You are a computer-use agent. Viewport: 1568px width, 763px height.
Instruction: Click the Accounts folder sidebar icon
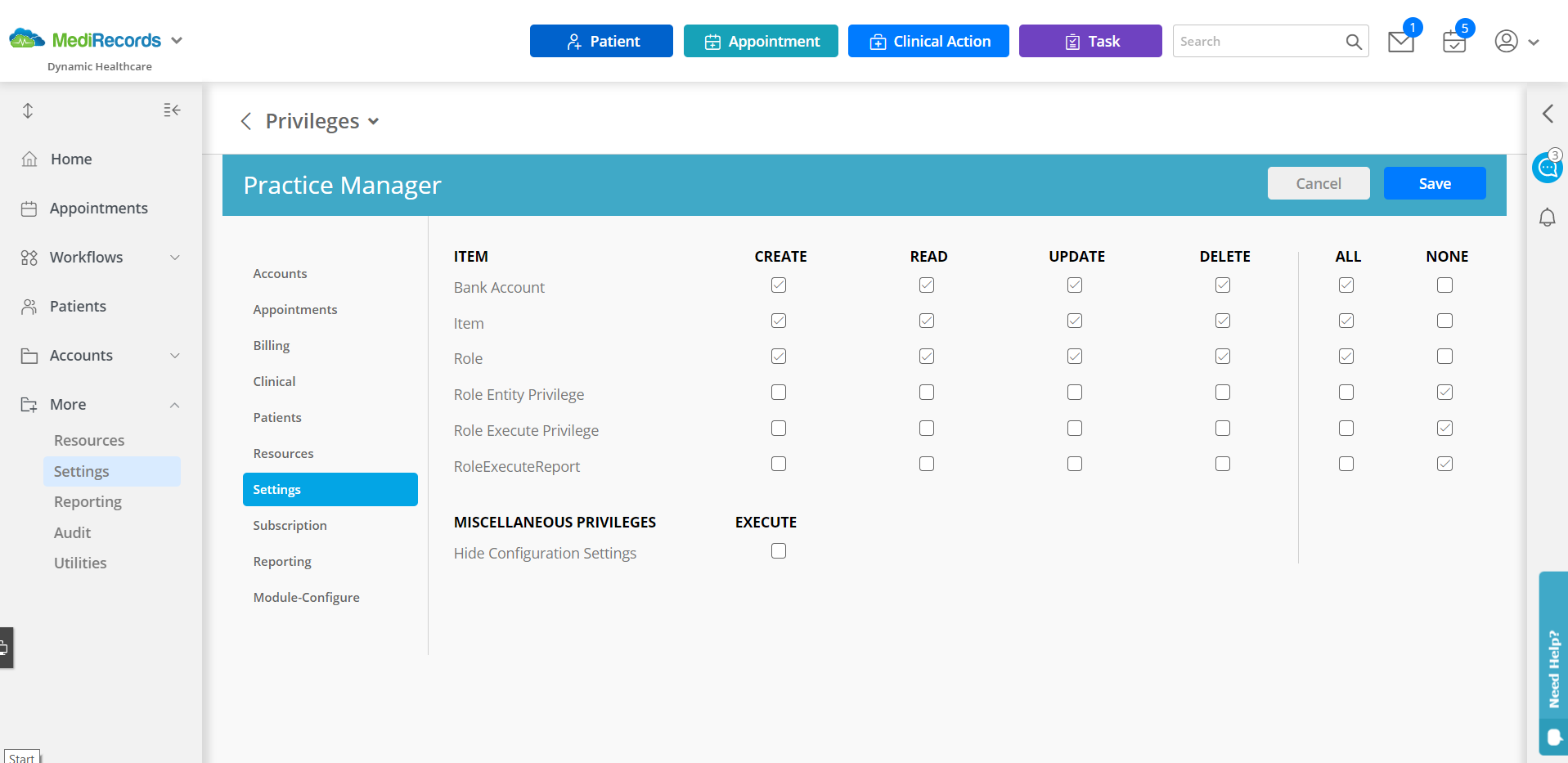(29, 356)
